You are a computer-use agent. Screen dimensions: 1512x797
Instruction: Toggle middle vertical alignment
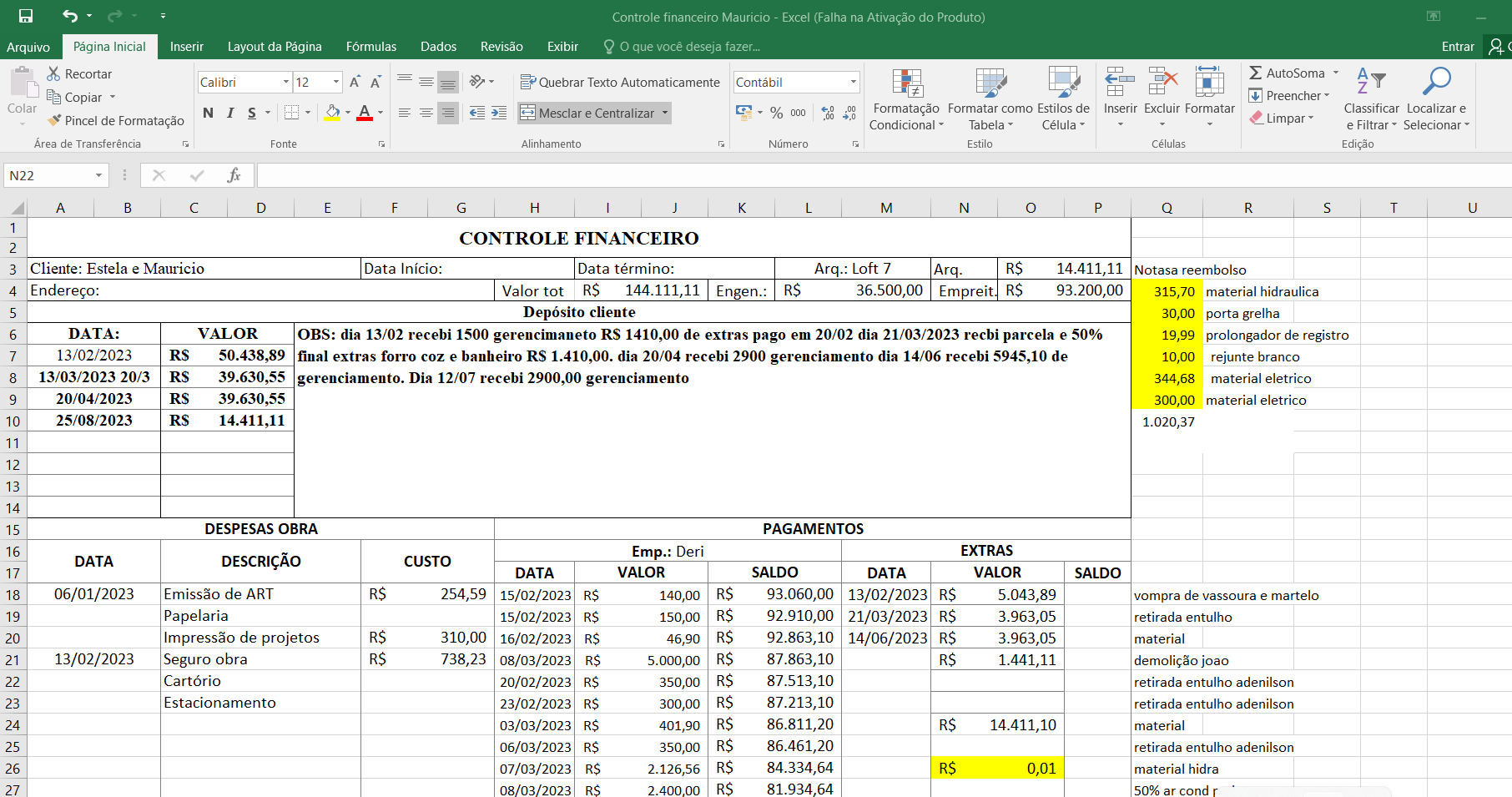(x=426, y=81)
